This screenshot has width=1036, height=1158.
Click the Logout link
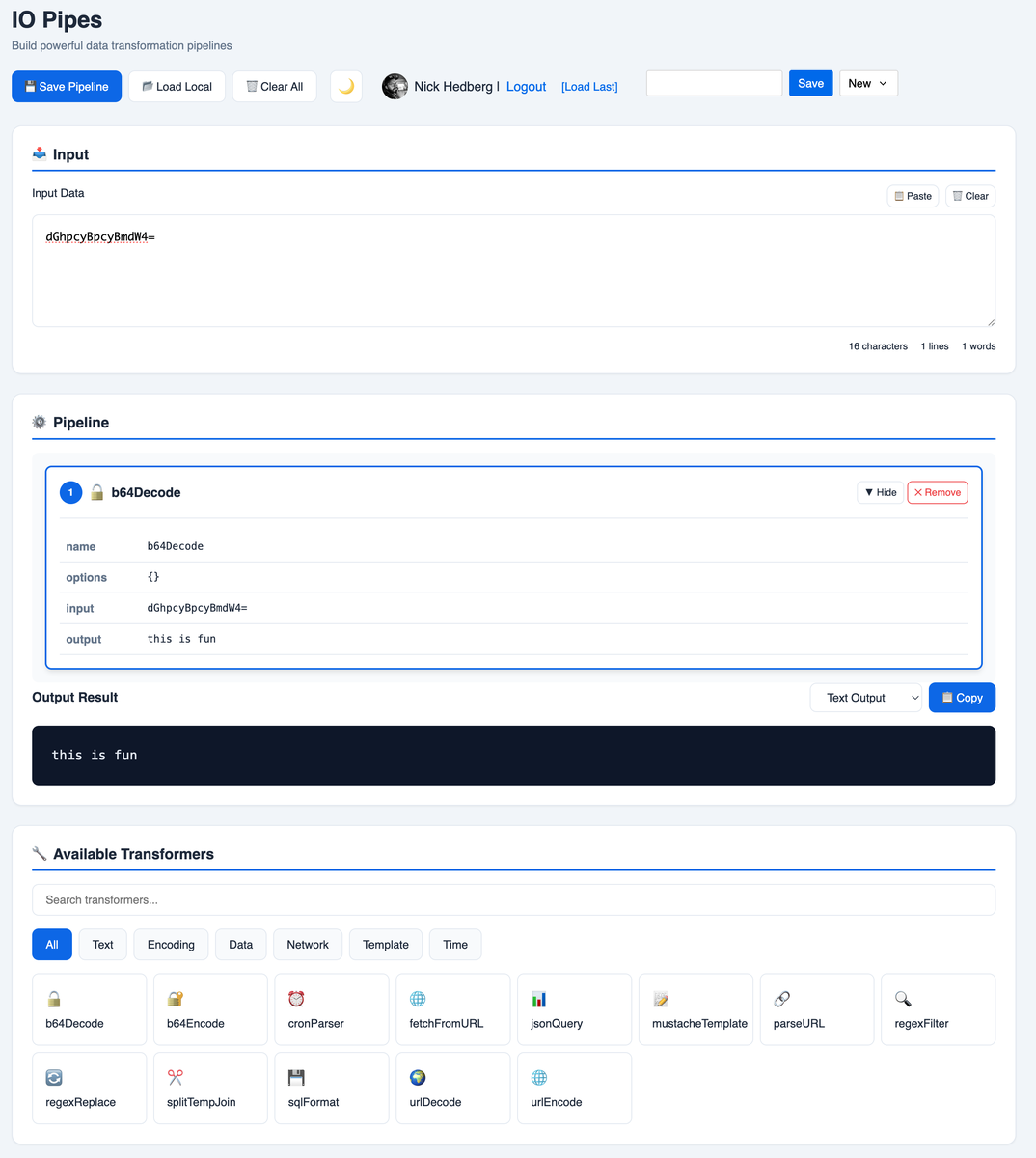(526, 87)
